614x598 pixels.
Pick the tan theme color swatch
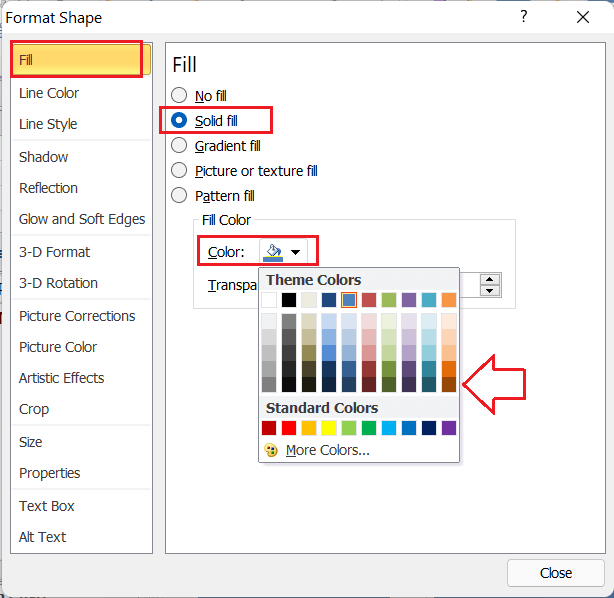309,300
